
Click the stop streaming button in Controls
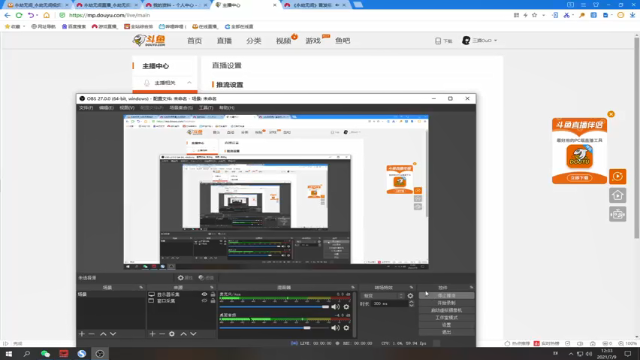coord(447,296)
